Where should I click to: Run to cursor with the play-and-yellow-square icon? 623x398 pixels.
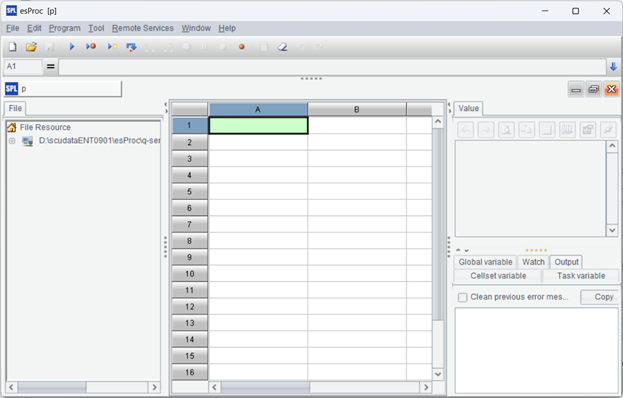(113, 47)
